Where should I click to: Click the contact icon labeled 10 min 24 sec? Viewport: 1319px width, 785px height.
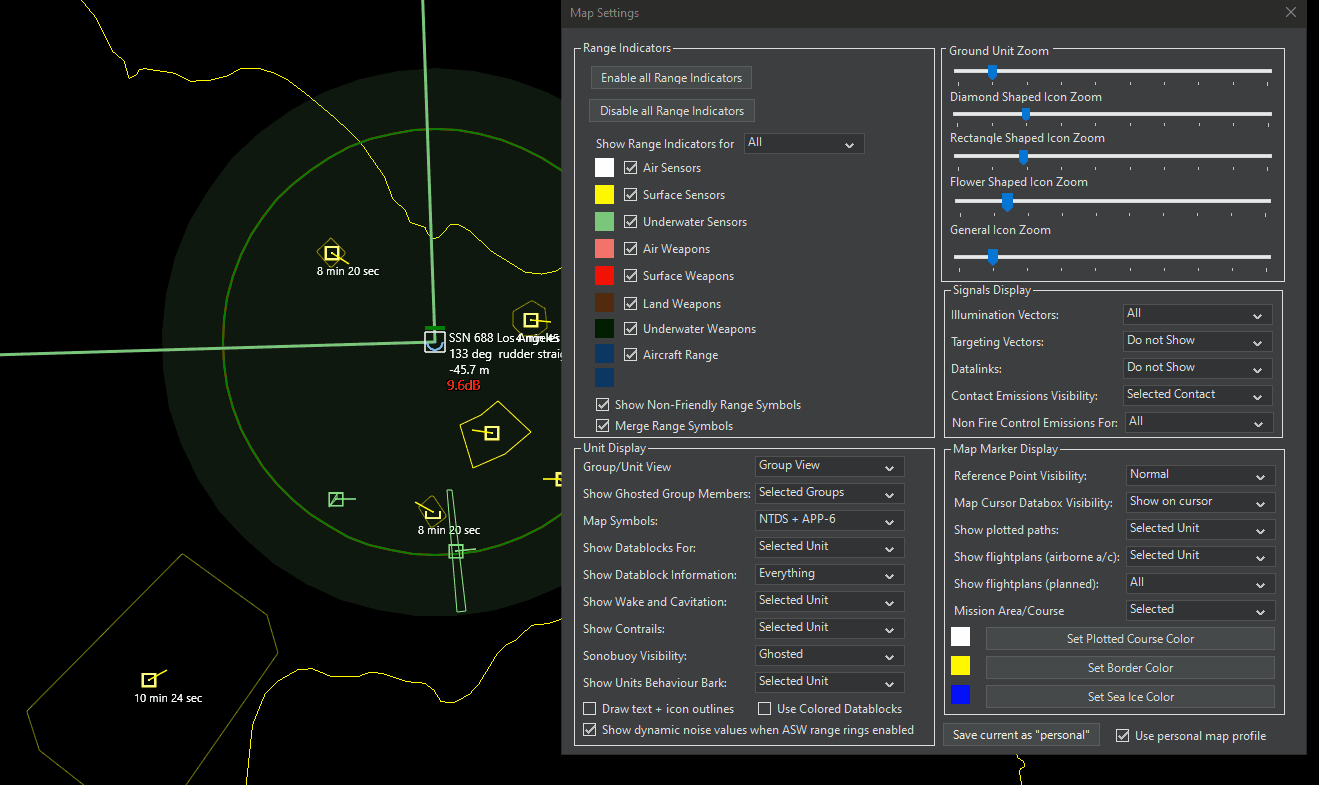tap(149, 680)
